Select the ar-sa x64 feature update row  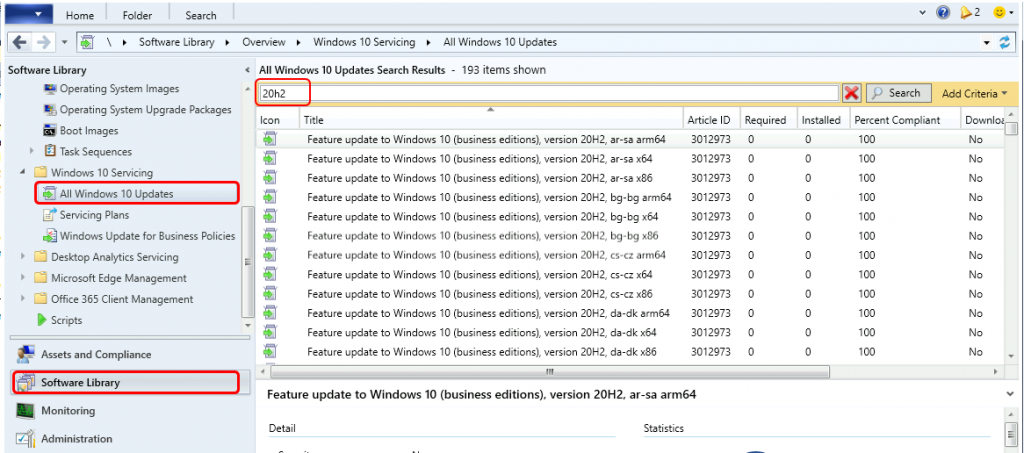pyautogui.click(x=630, y=159)
